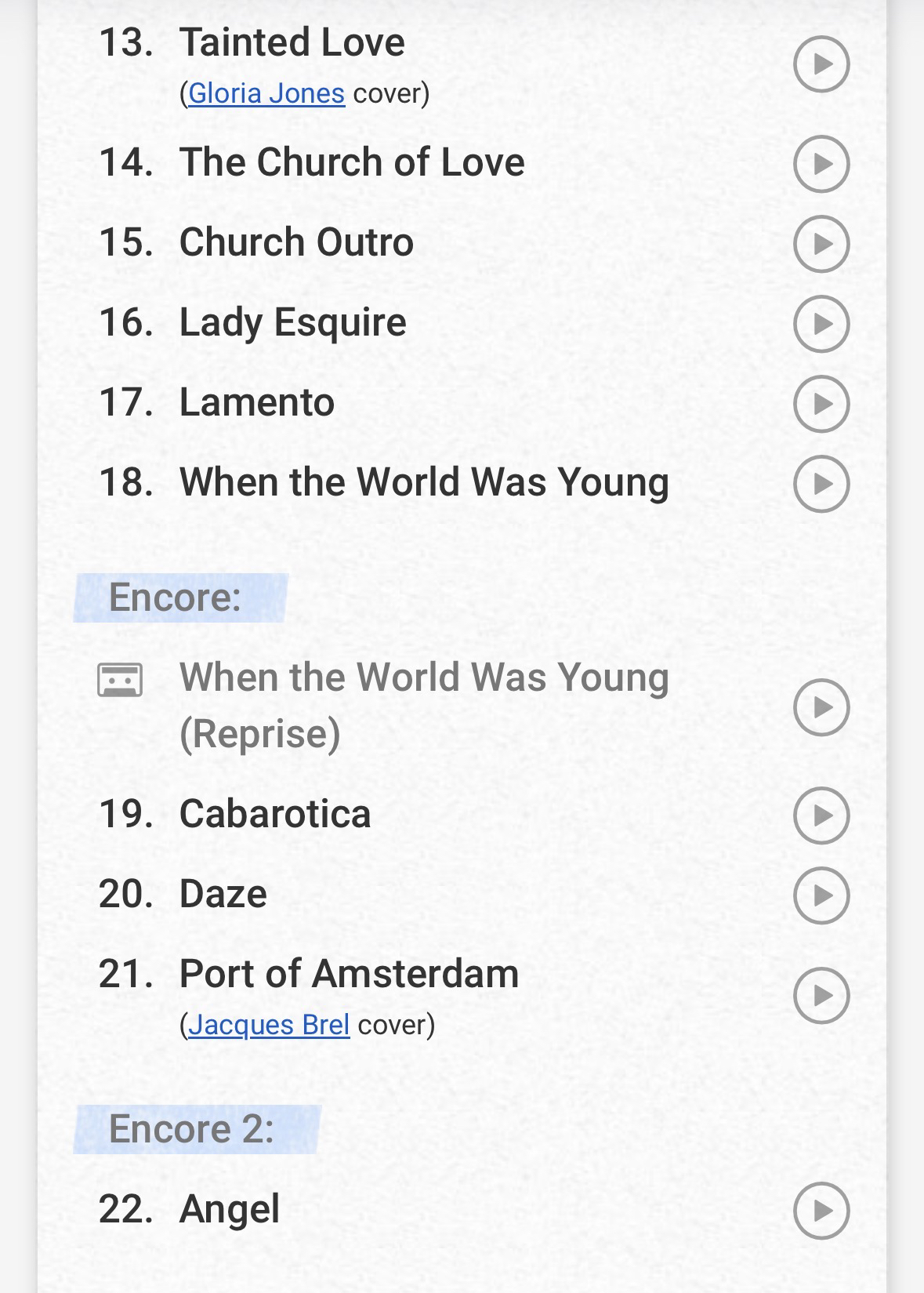The width and height of the screenshot is (924, 1293).
Task: Play Port of Amsterdam song
Action: pos(821,996)
